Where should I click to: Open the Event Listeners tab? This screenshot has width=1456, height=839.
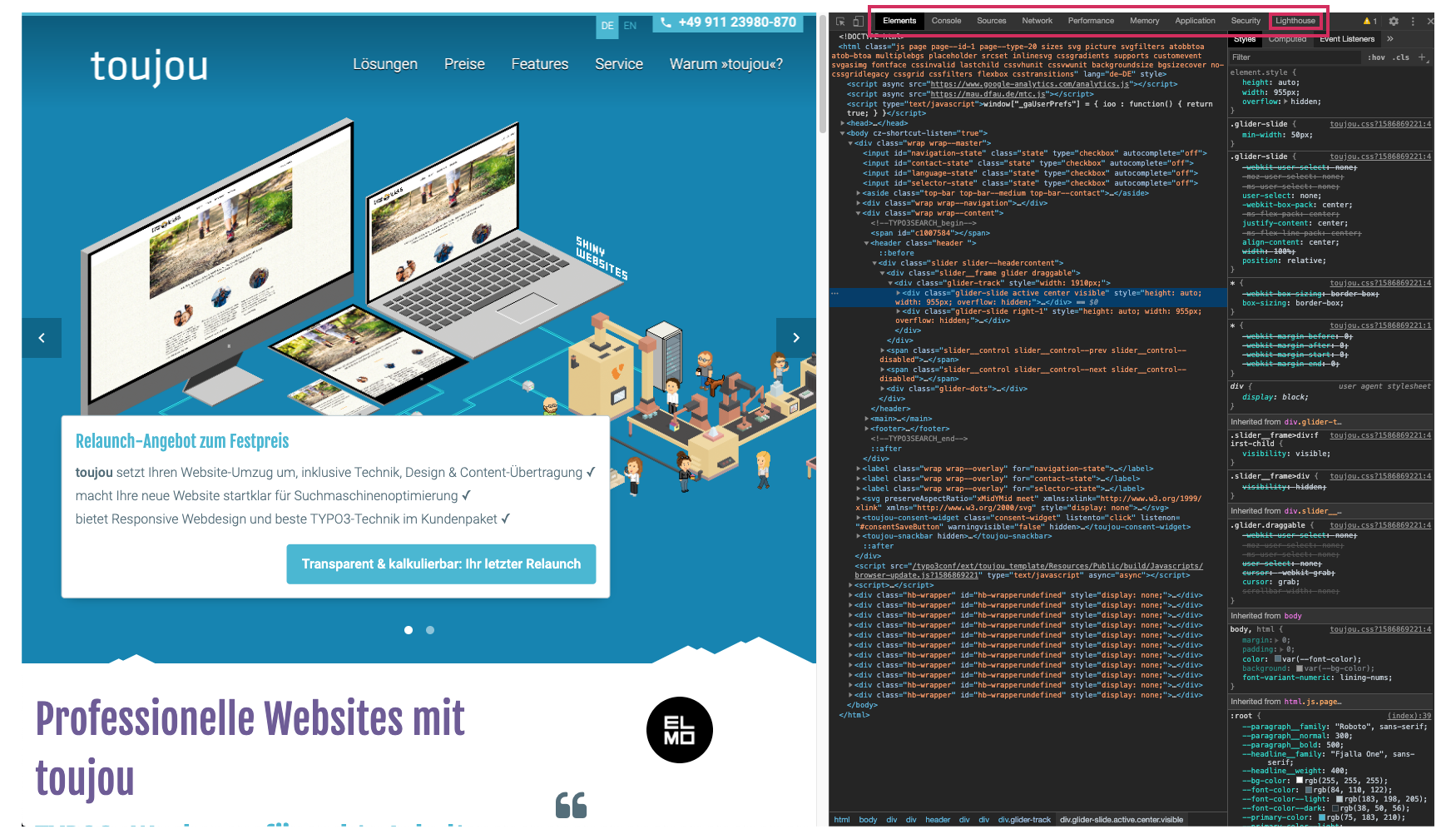tap(1347, 39)
